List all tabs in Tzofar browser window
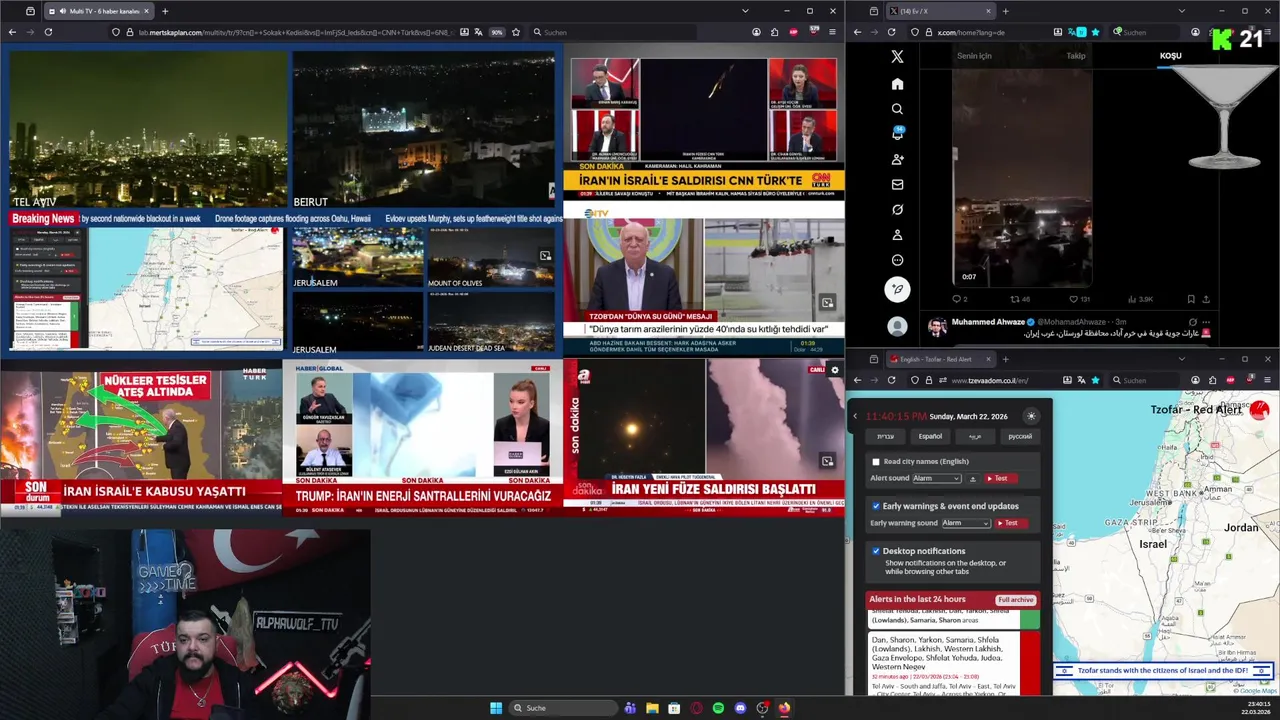Image resolution: width=1280 pixels, height=720 pixels. (1181, 359)
